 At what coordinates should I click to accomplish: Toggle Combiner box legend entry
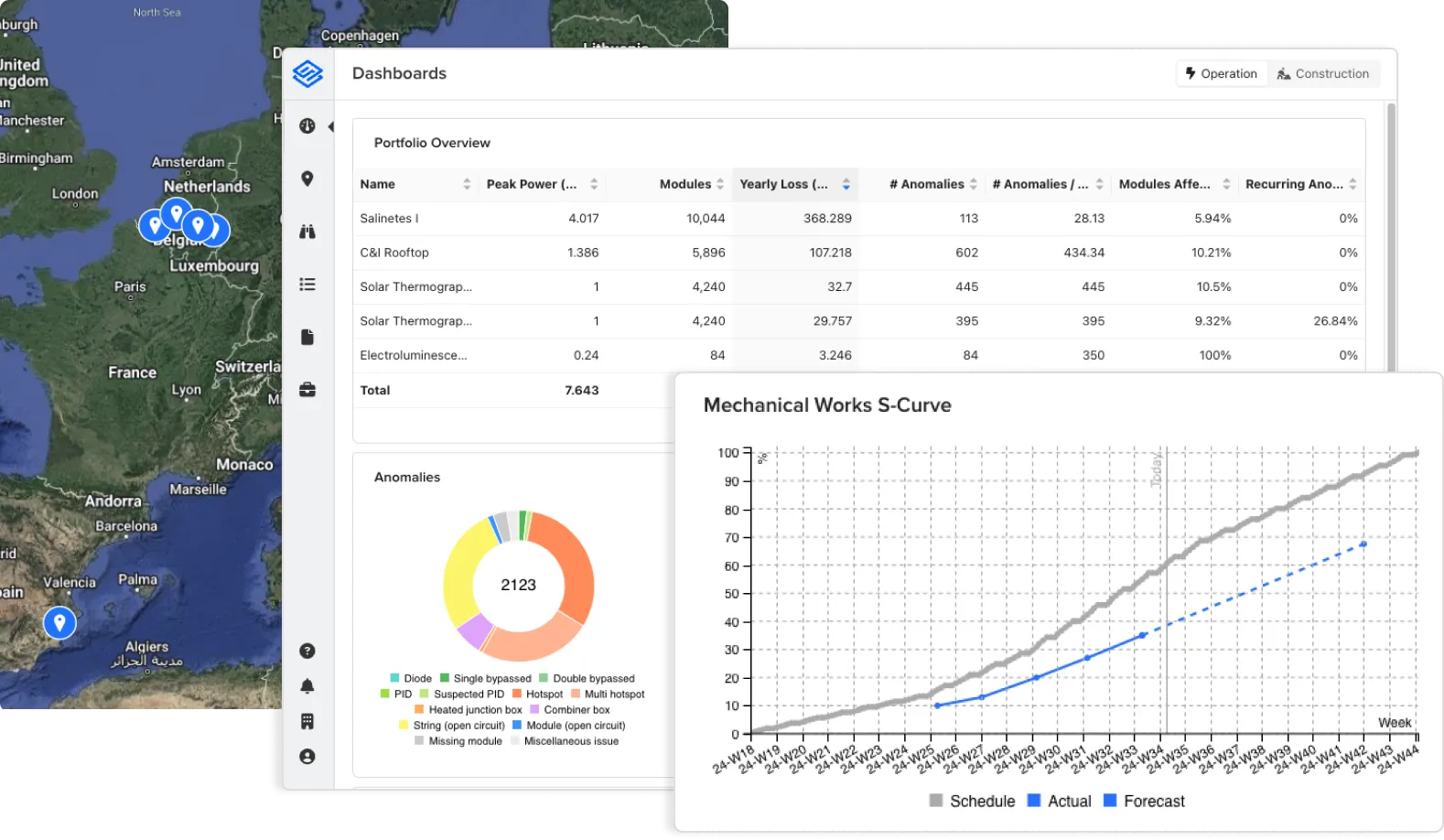pyautogui.click(x=570, y=710)
